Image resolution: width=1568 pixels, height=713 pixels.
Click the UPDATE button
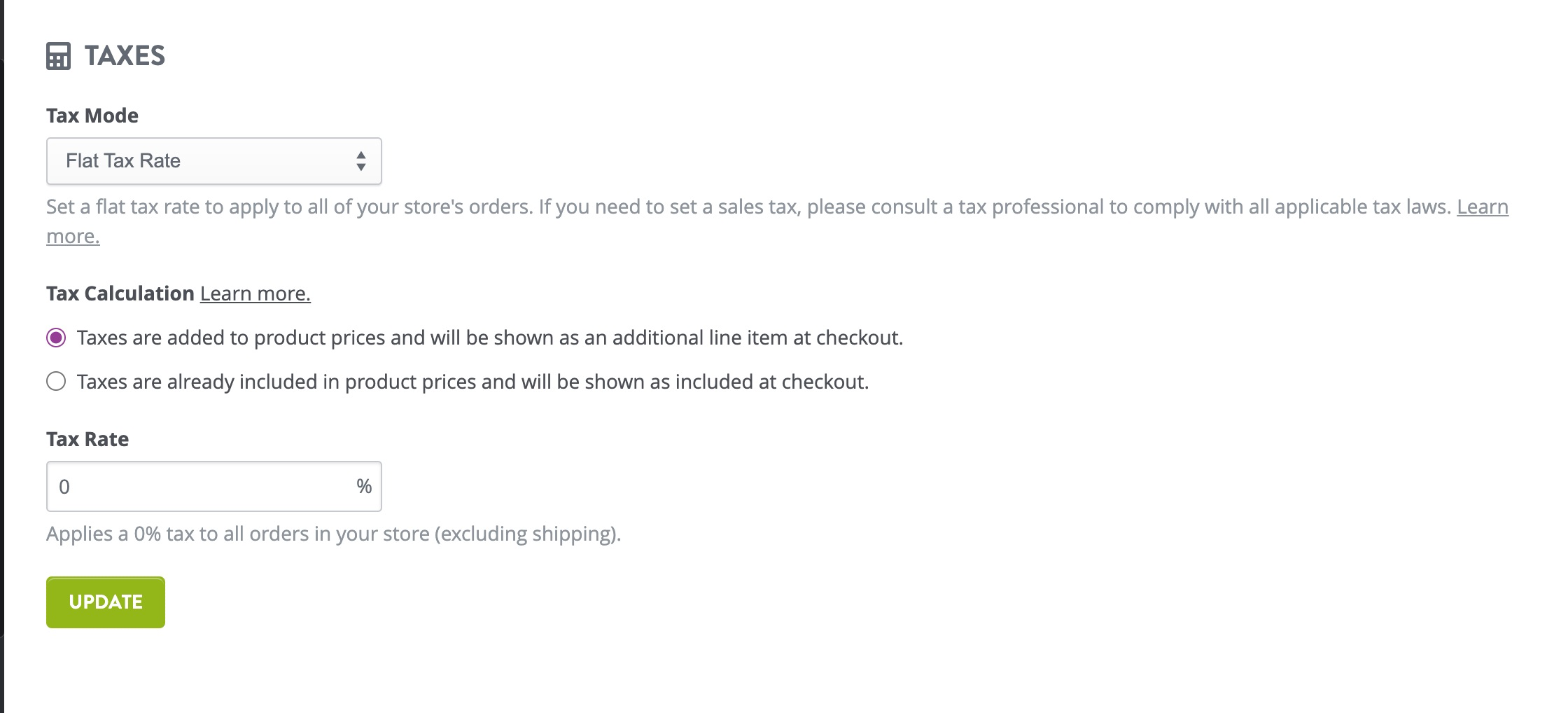[x=105, y=601]
